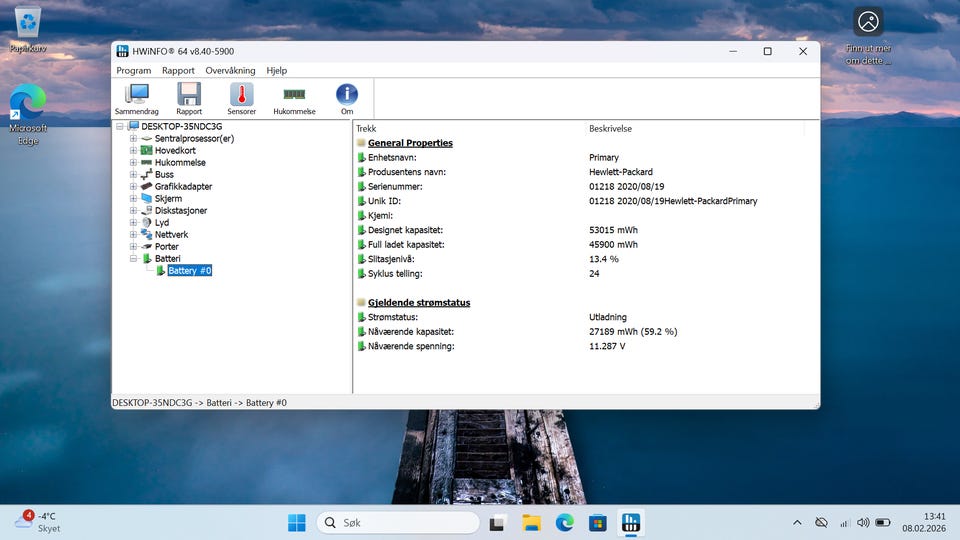Click the Hukommelse memory toolbar icon

[x=294, y=98]
